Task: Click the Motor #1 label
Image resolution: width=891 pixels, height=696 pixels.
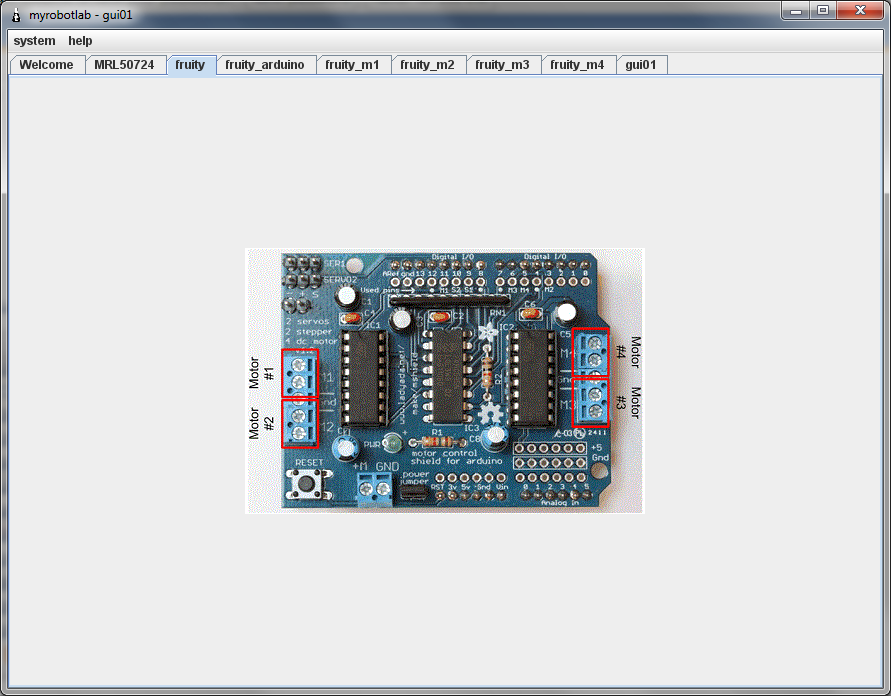Action: (x=261, y=373)
